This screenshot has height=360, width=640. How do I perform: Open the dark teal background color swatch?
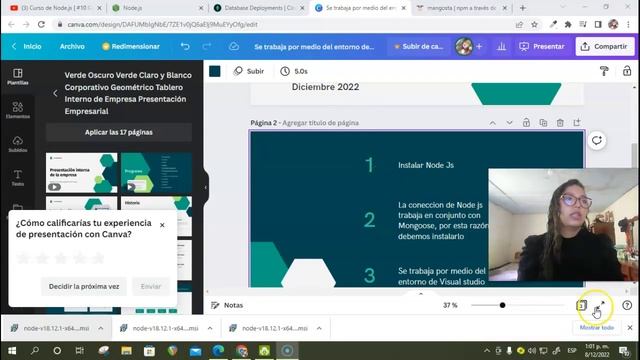[215, 71]
